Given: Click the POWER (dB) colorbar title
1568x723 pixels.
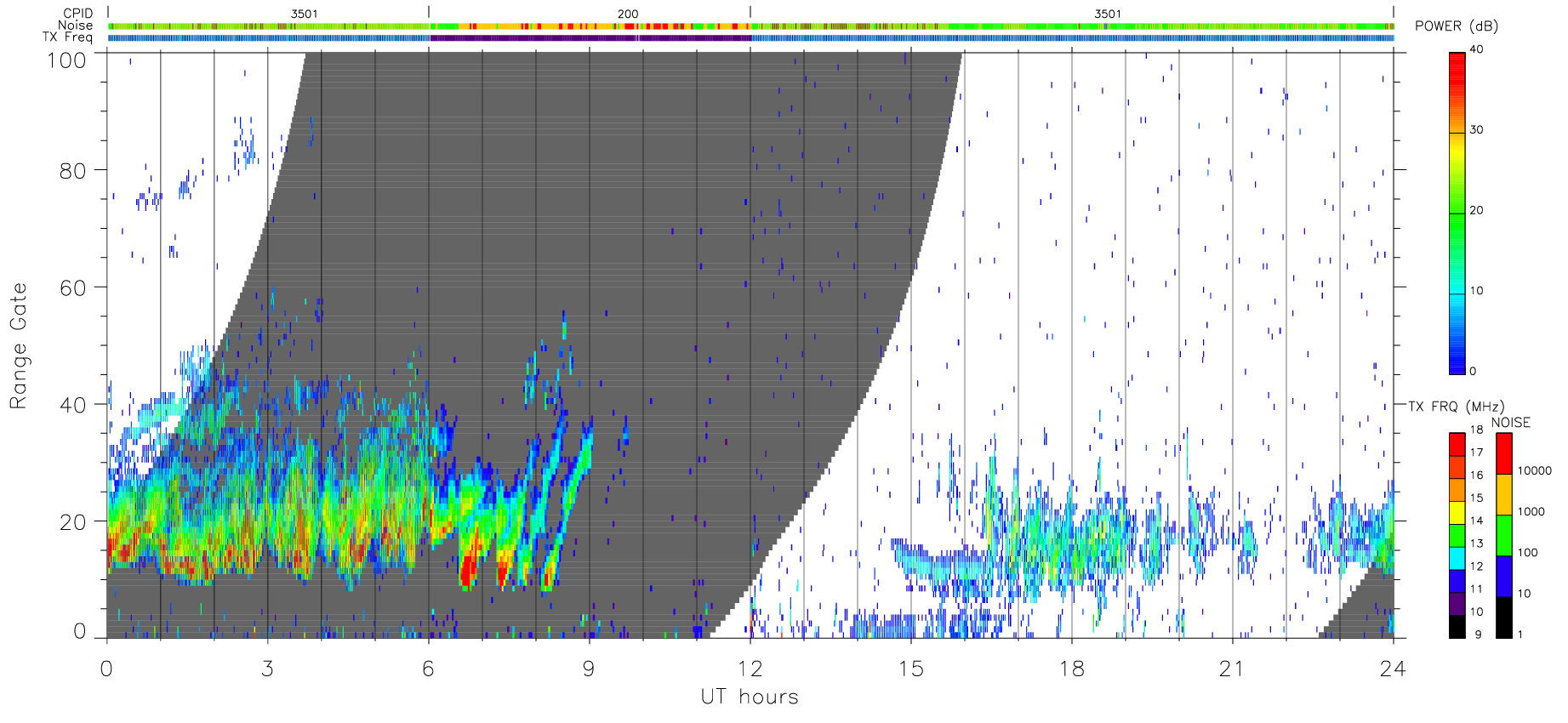Looking at the screenshot, I should (1457, 26).
